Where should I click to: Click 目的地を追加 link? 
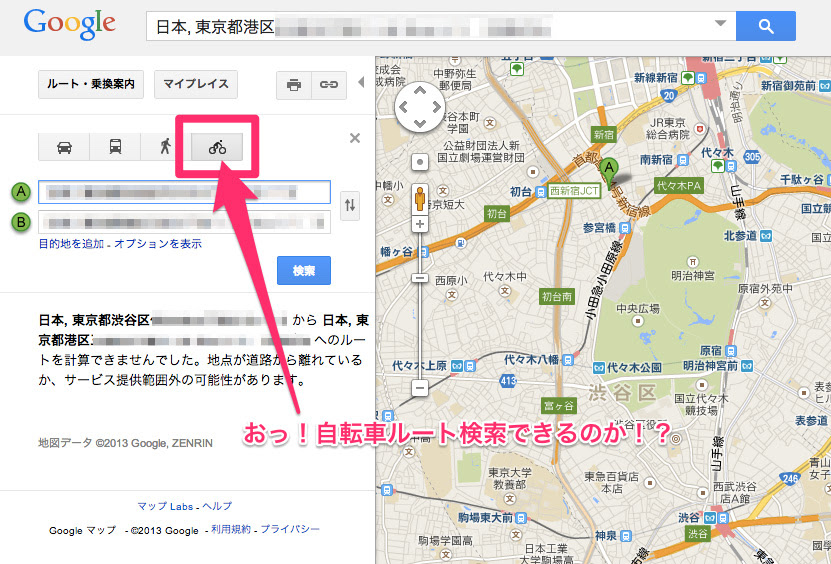click(x=71, y=244)
